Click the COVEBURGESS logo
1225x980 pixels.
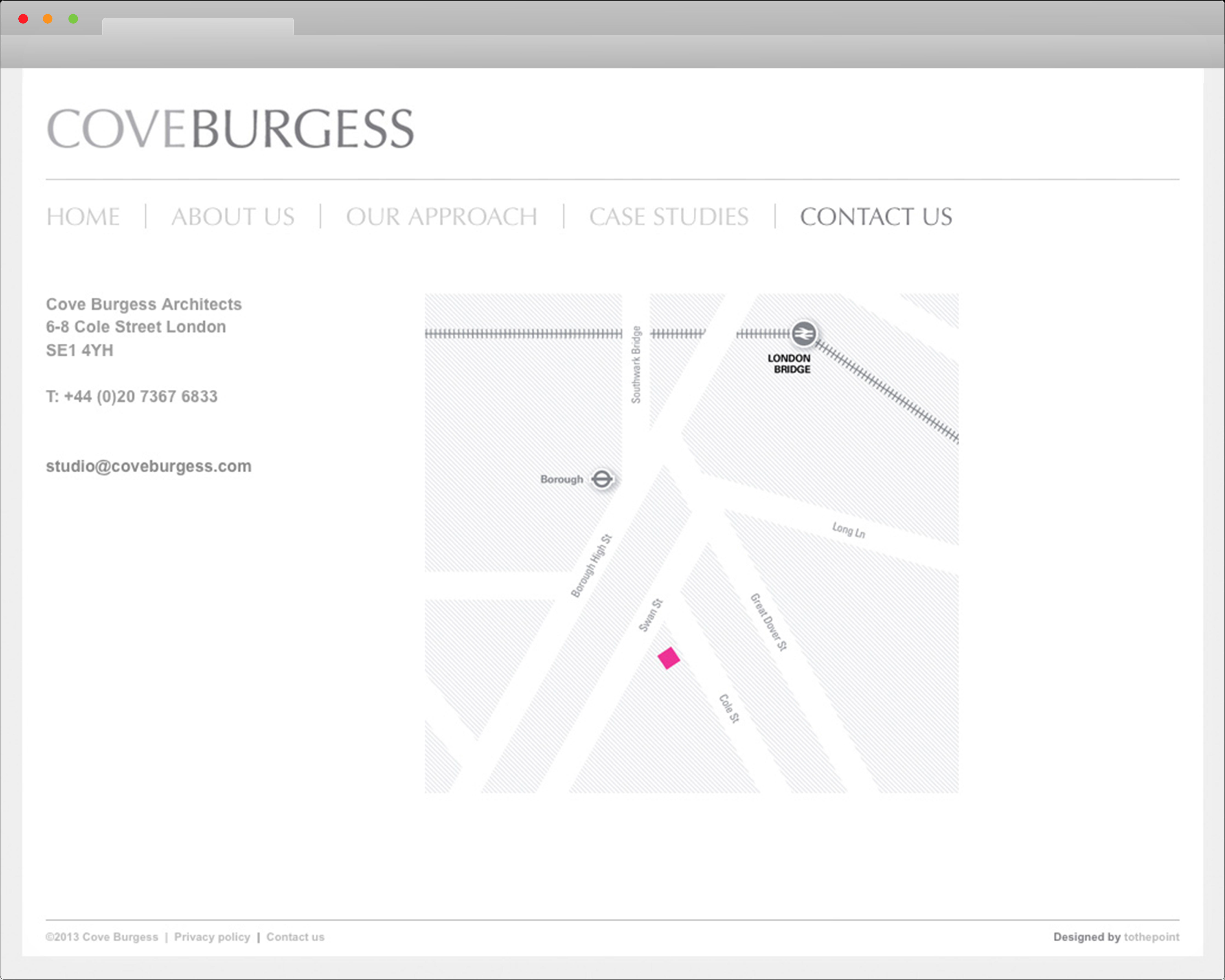[x=230, y=129]
